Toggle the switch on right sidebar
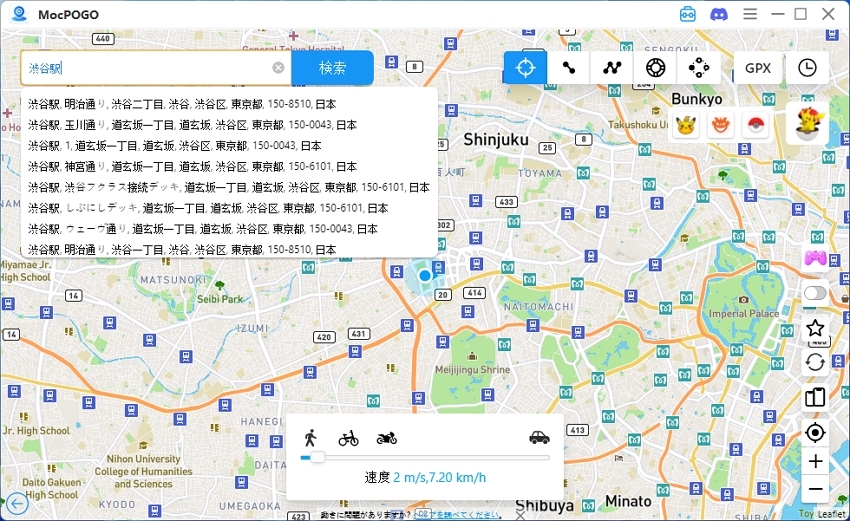 pos(815,293)
